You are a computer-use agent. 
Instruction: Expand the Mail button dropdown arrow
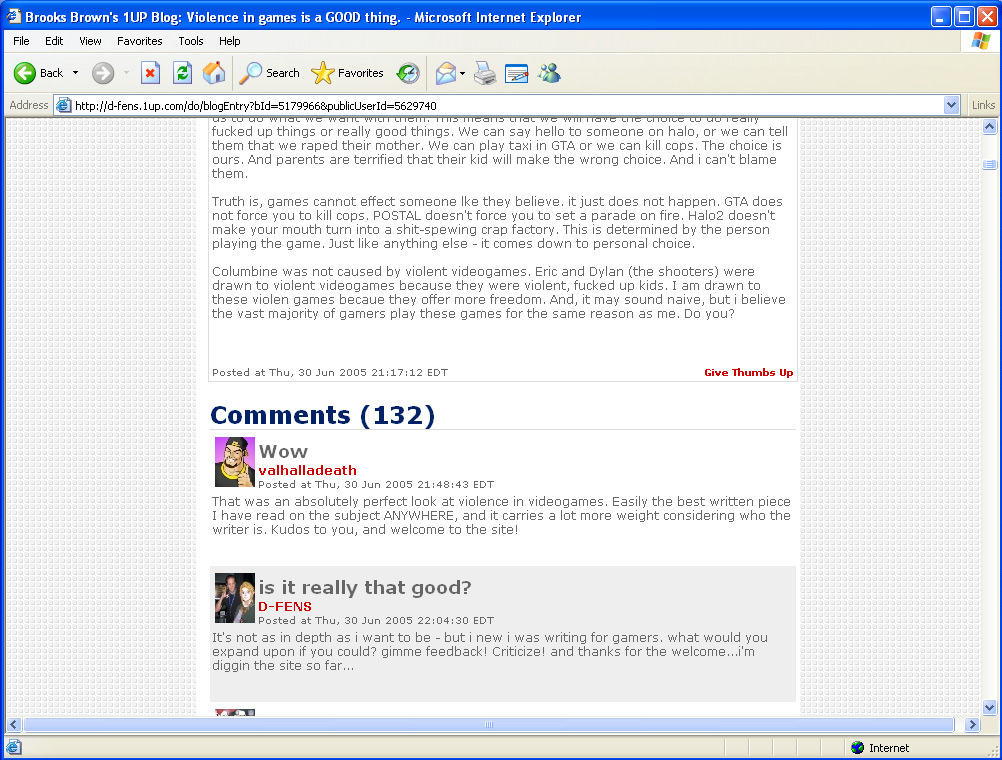[x=462, y=73]
